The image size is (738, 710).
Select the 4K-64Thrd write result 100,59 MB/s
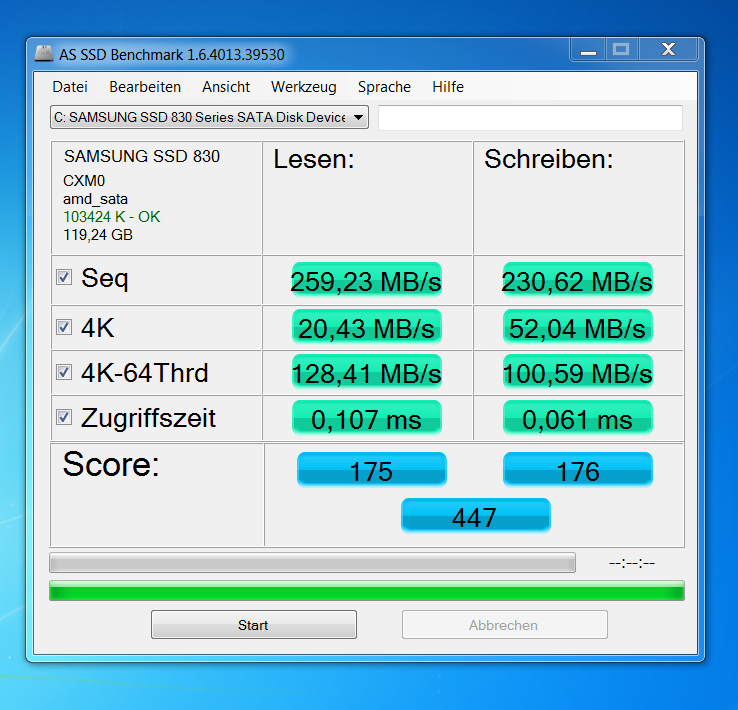pyautogui.click(x=578, y=372)
